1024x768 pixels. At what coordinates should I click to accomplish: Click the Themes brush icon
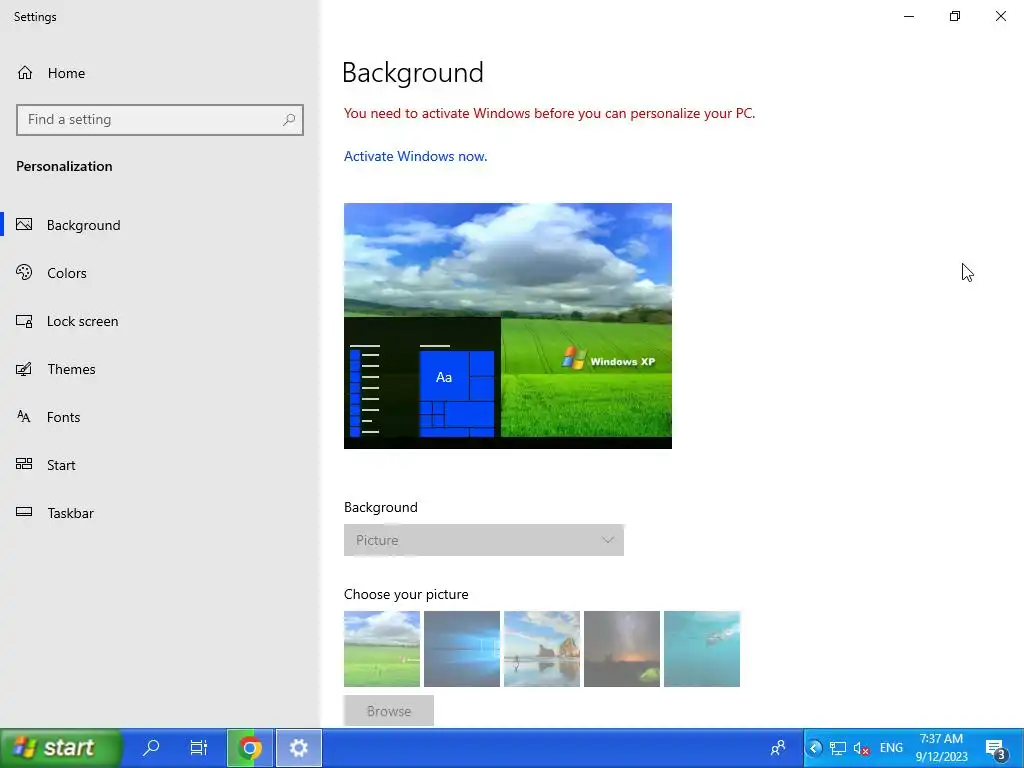tap(24, 369)
